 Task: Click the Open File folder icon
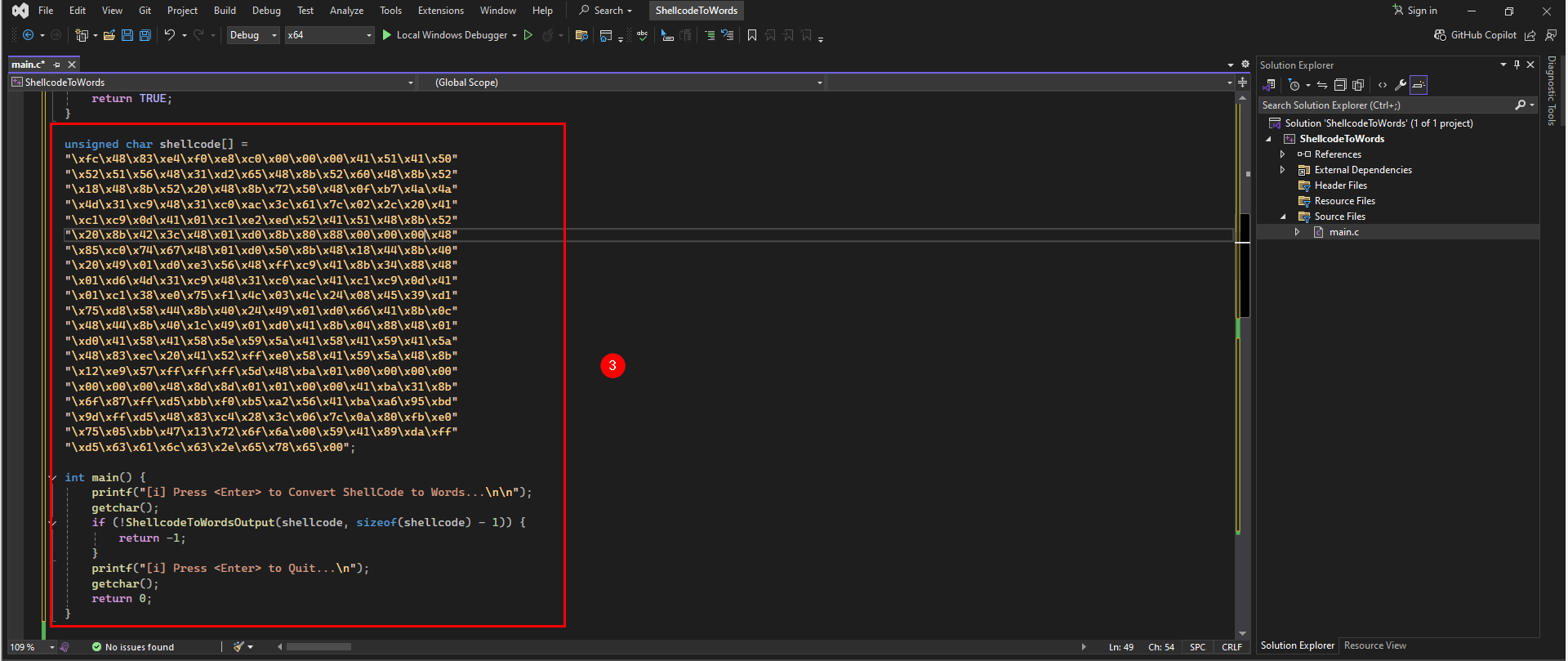[109, 35]
